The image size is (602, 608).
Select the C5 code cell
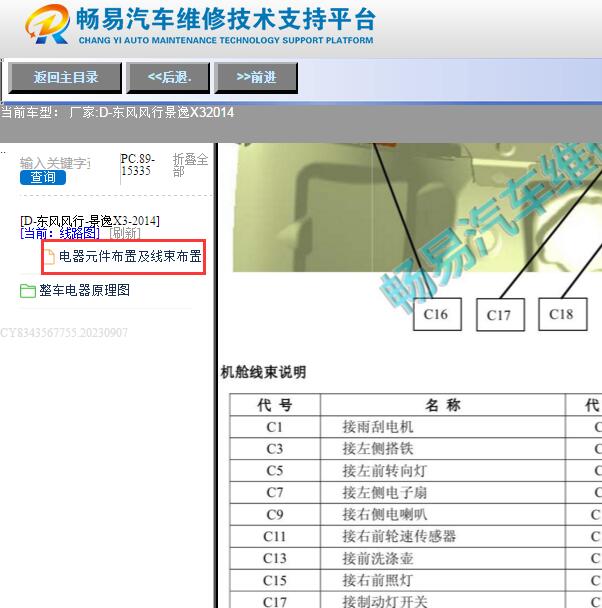pyautogui.click(x=275, y=471)
